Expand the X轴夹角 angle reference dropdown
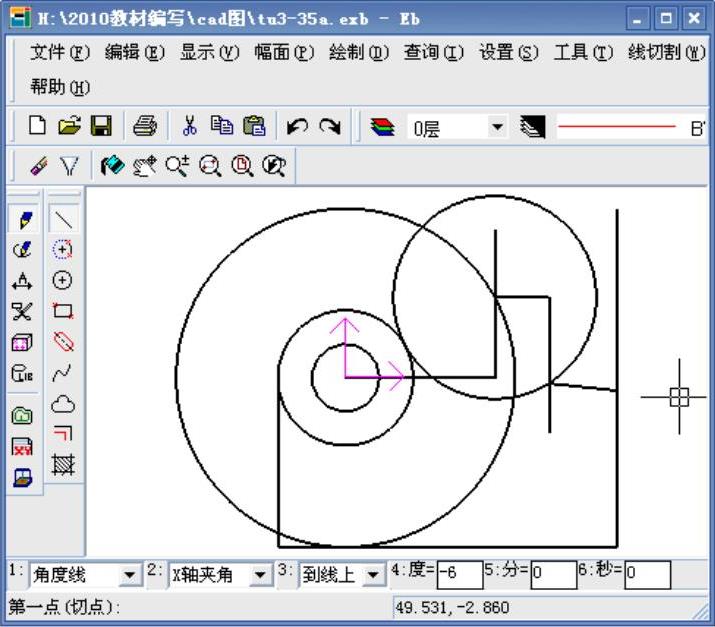This screenshot has height=627, width=715. click(260, 575)
